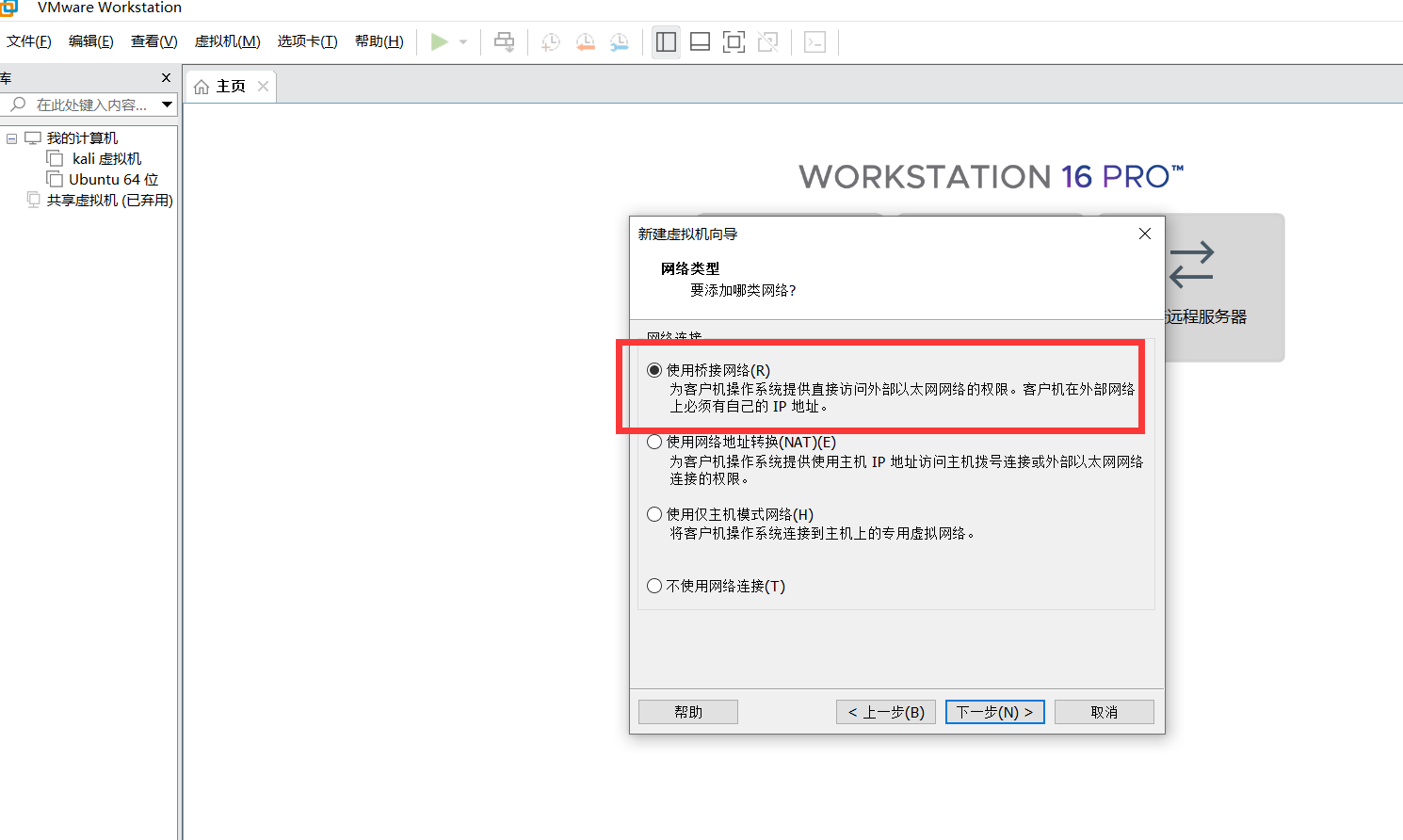Image resolution: width=1403 pixels, height=840 pixels.
Task: Close the 主页 tab
Action: pos(263,87)
